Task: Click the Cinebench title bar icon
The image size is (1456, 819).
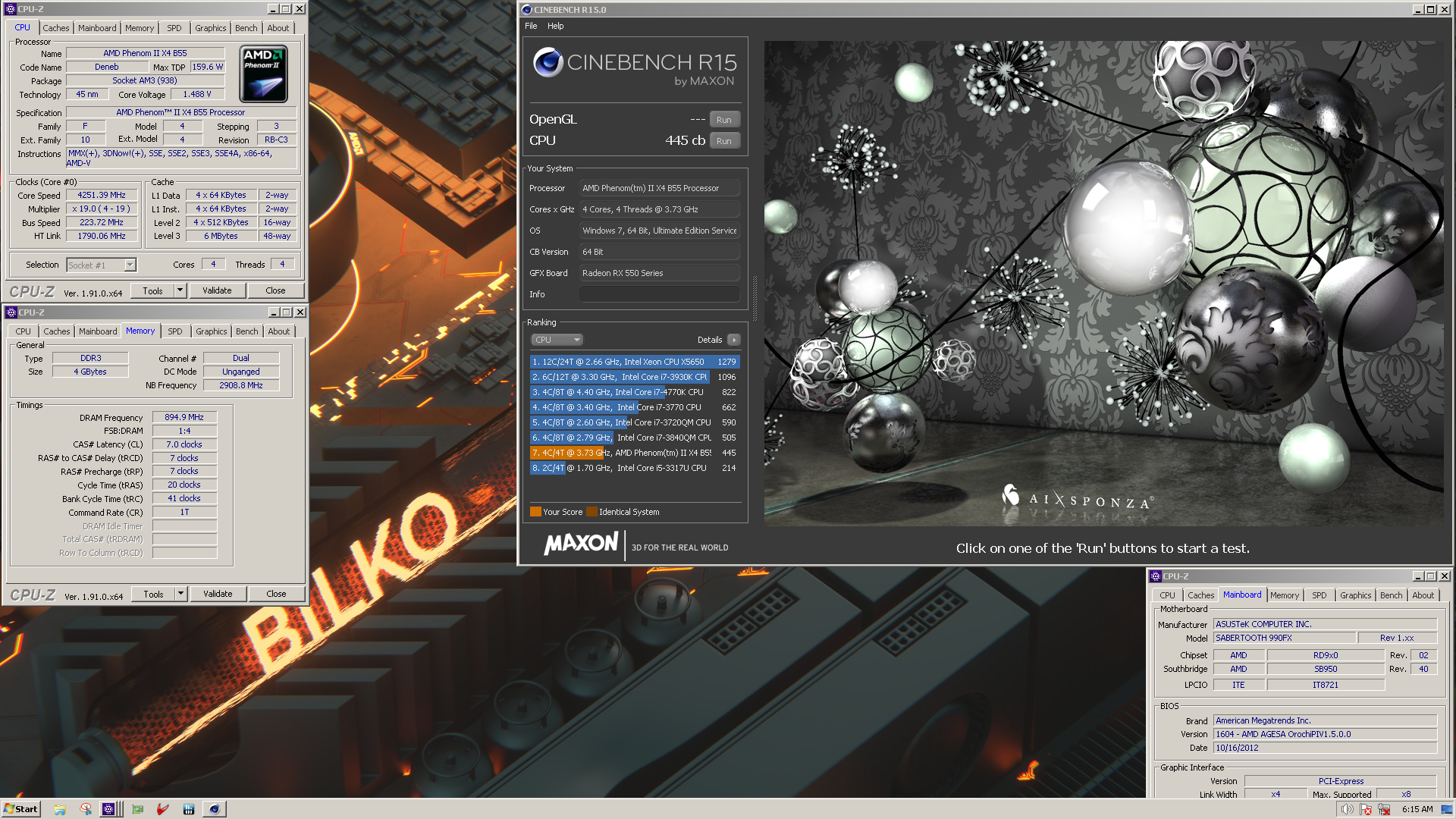Action: click(x=527, y=10)
